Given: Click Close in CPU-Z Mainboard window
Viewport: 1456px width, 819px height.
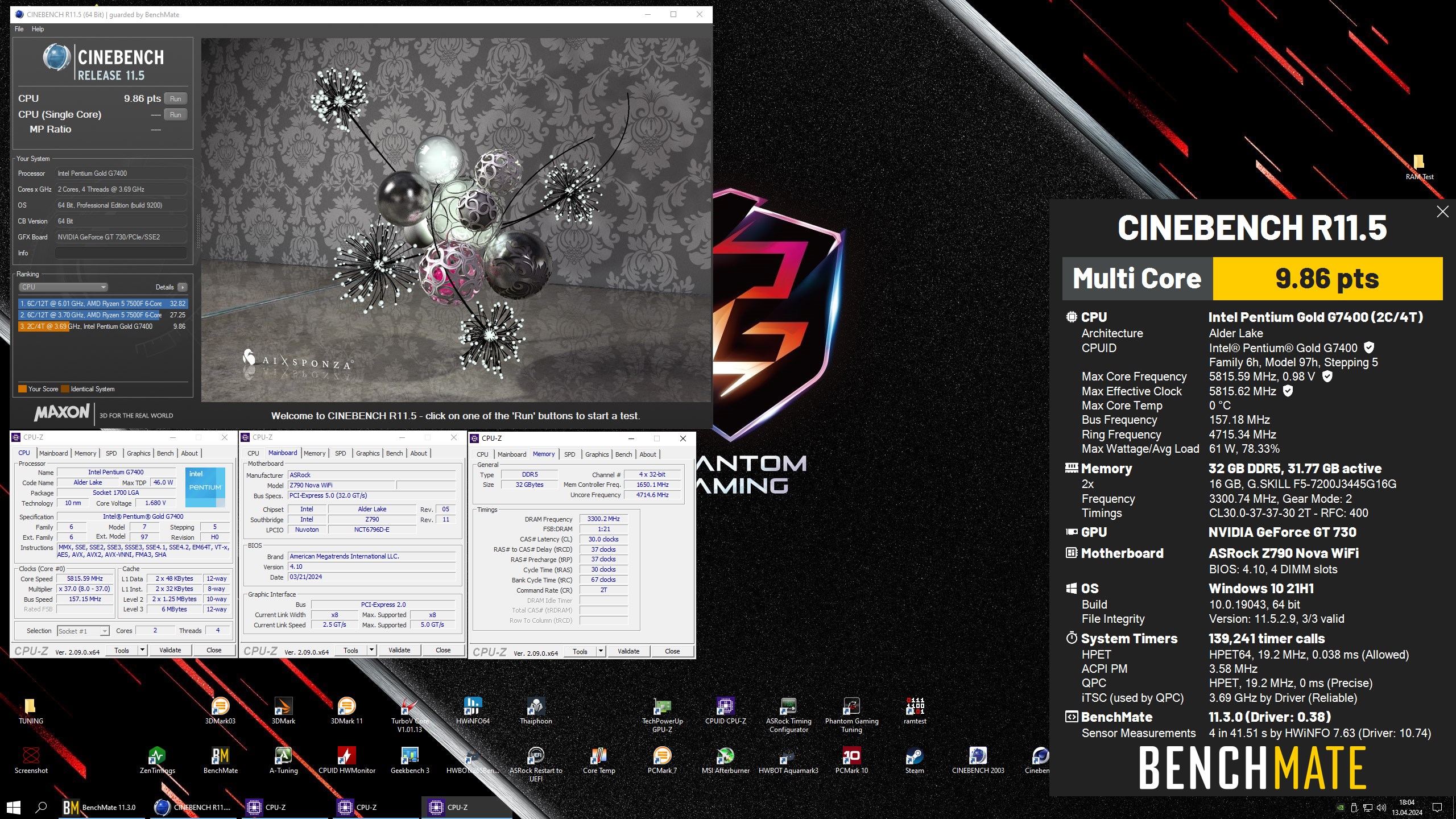Looking at the screenshot, I should click(x=443, y=650).
